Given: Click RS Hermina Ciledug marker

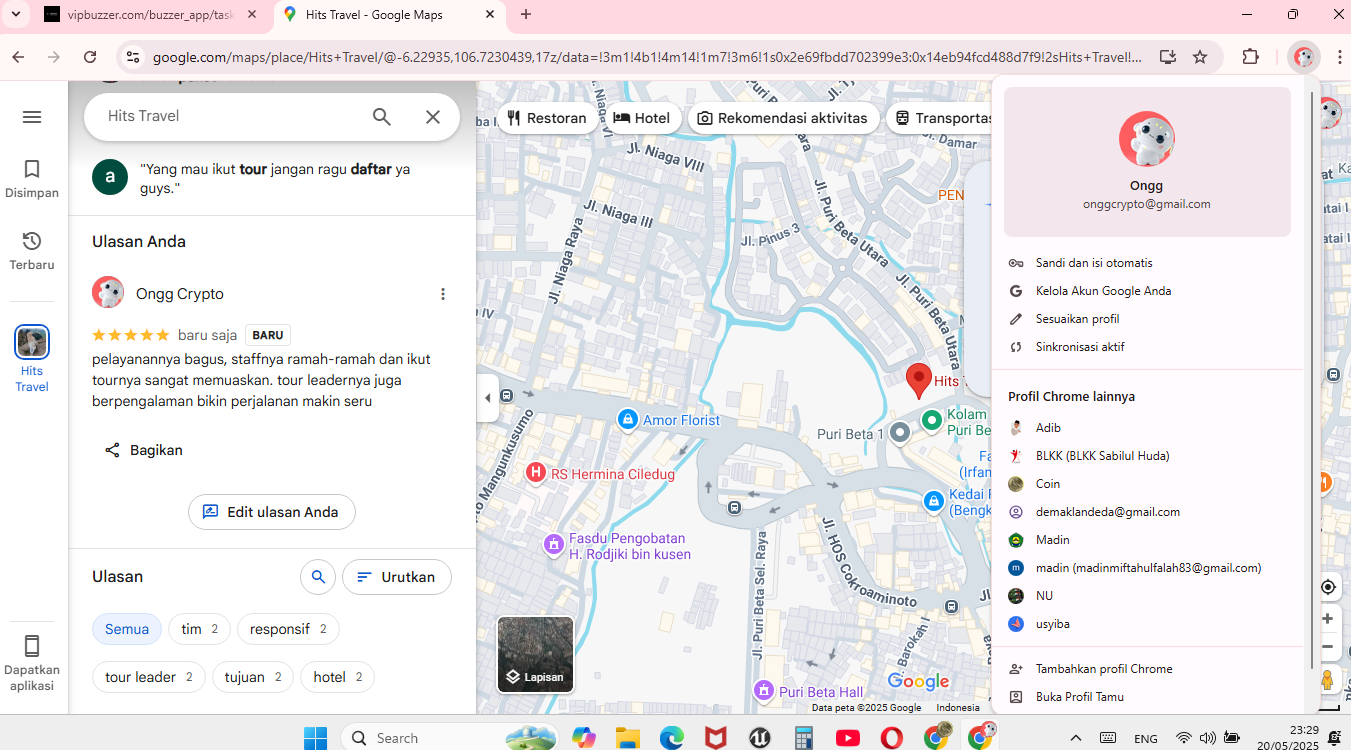Looking at the screenshot, I should (x=536, y=473).
